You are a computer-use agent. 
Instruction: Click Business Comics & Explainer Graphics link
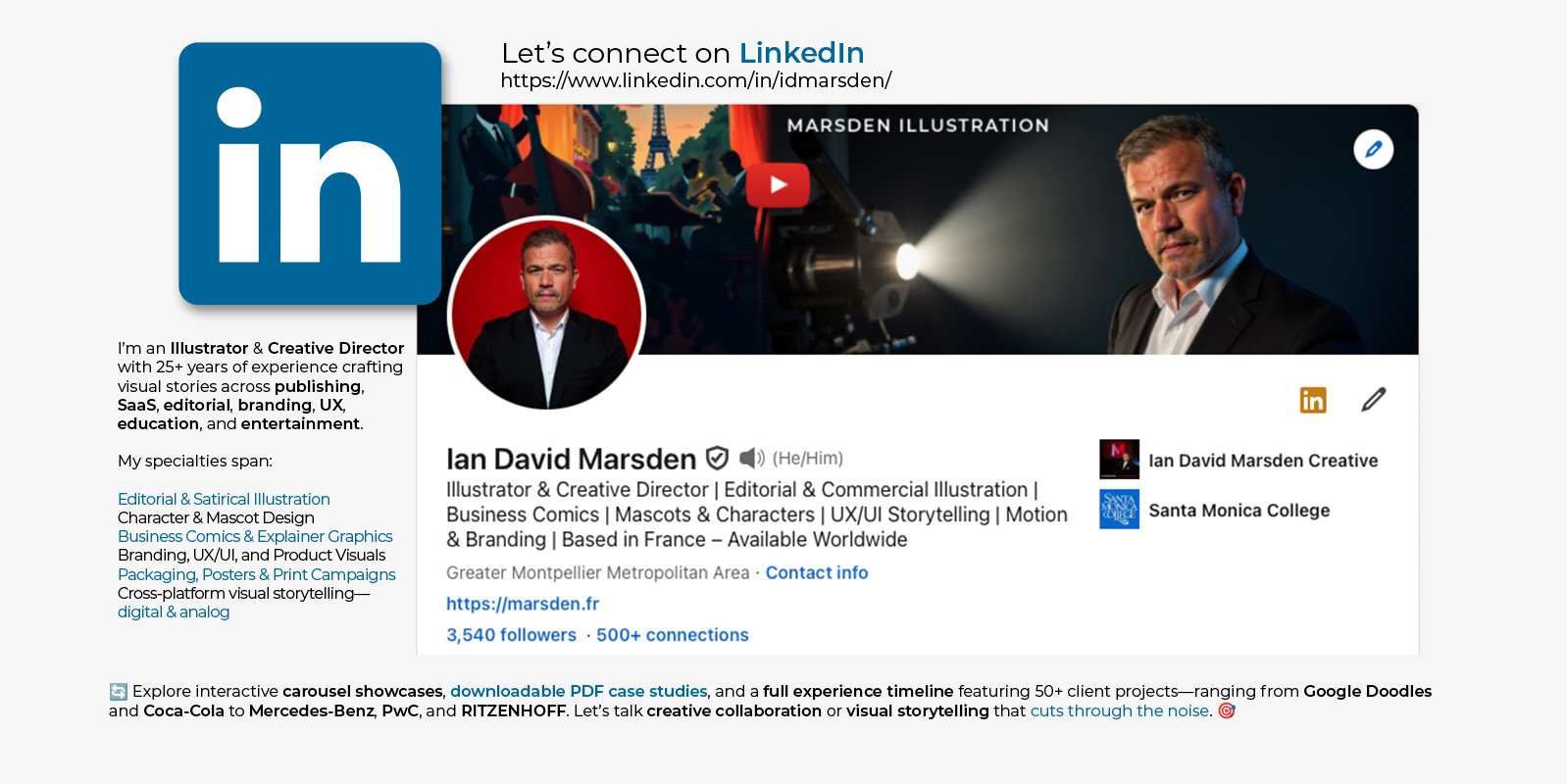tap(255, 536)
